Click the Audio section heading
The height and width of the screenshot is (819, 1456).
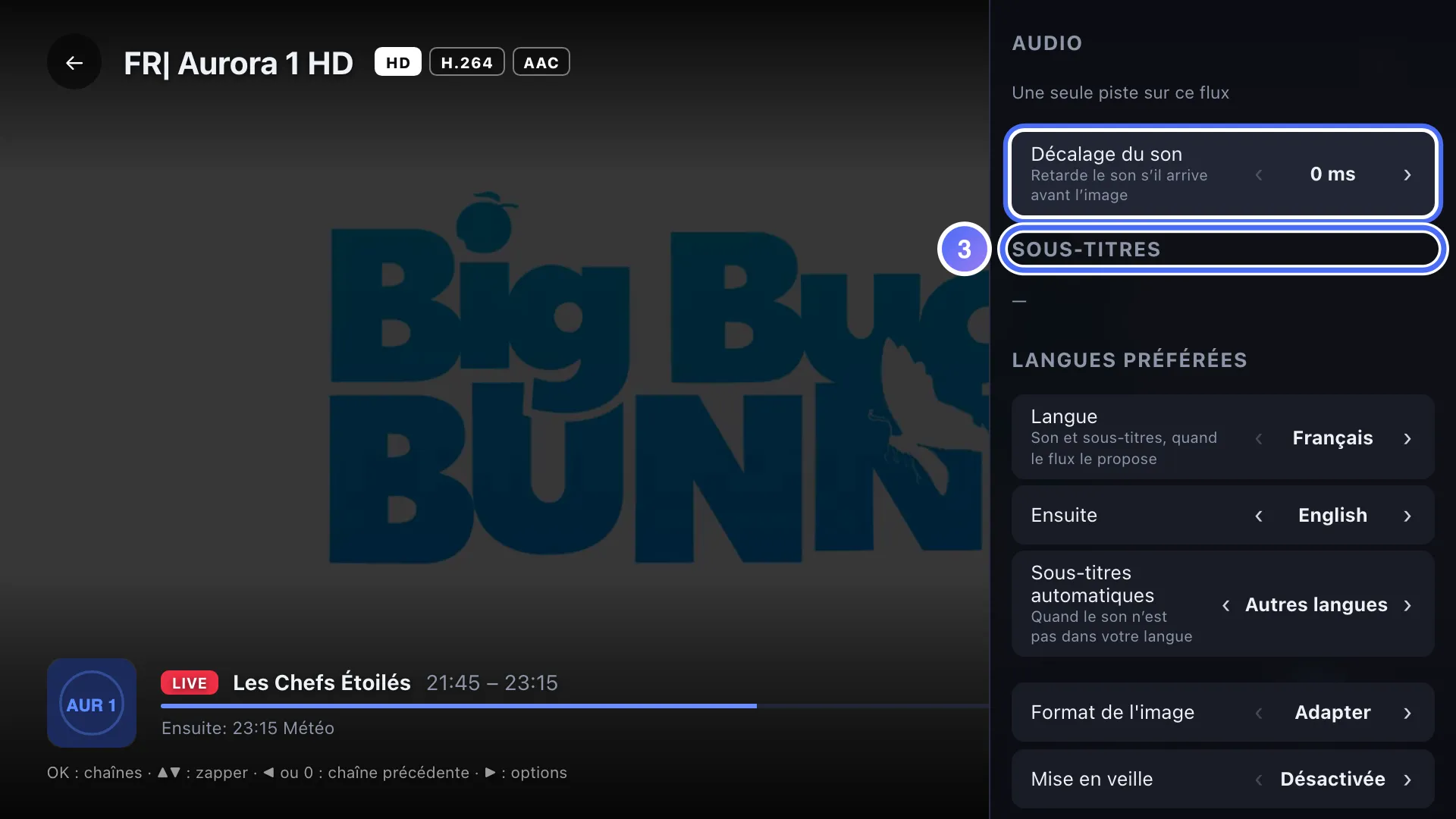(x=1046, y=43)
